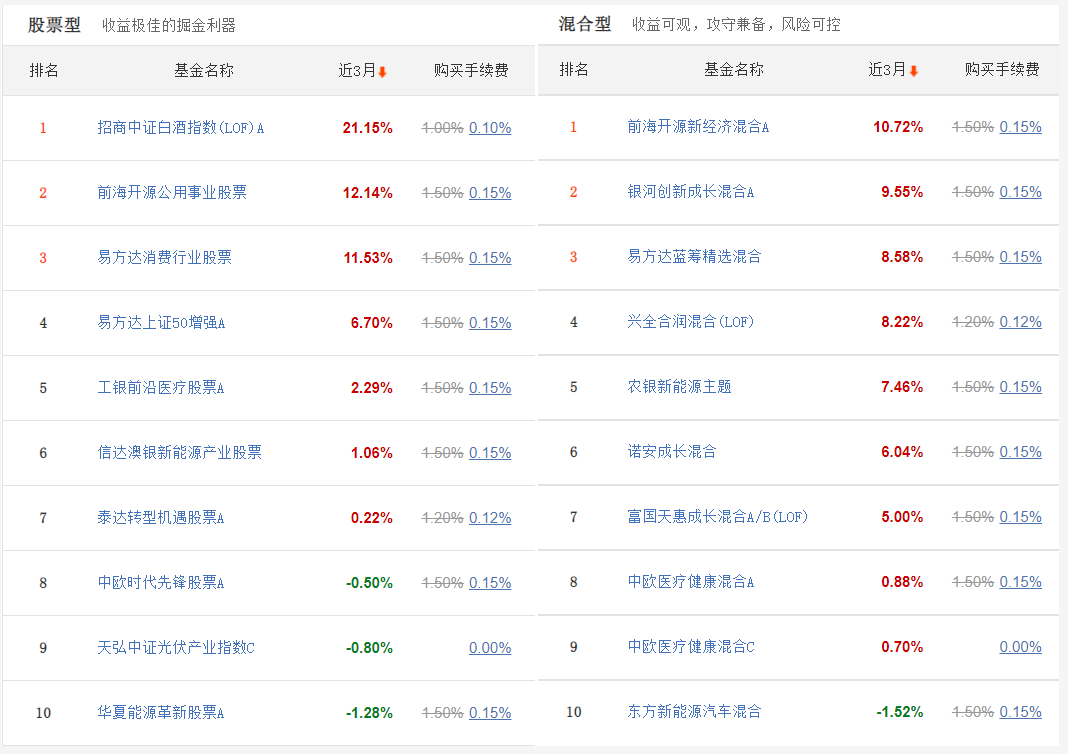Click the 排名 column header of 股票型
The image size is (1068, 754).
[42, 70]
